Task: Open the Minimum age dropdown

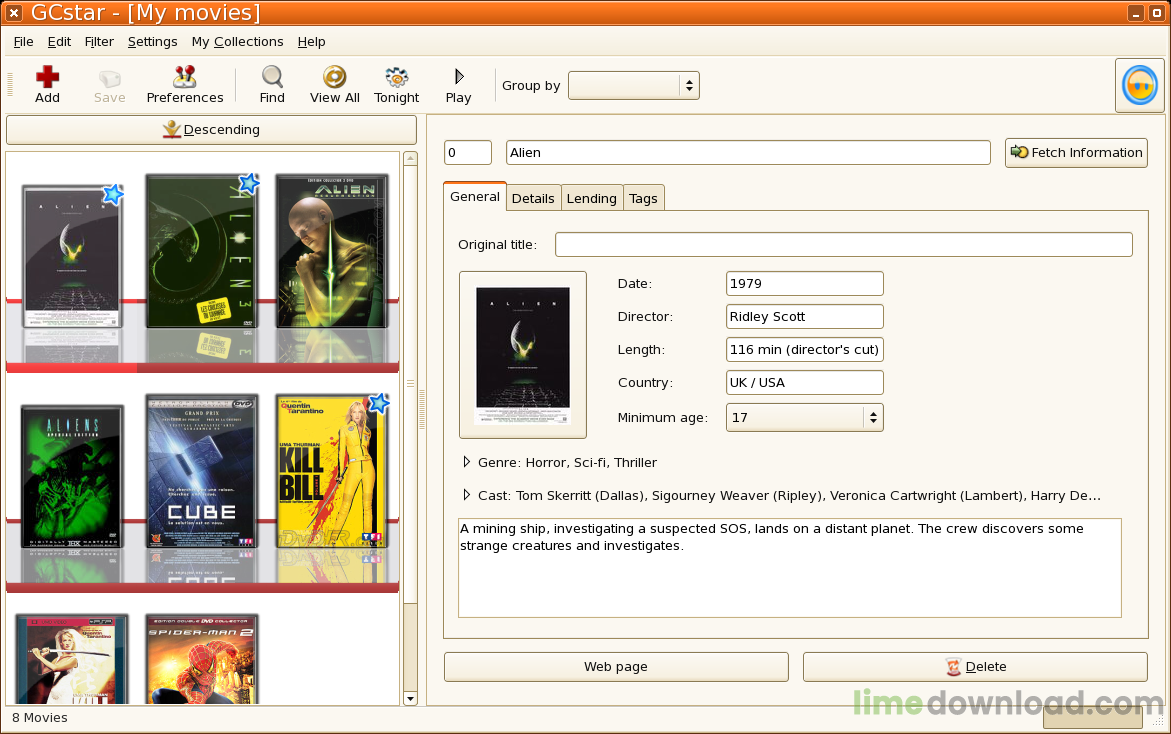Action: pyautogui.click(x=804, y=417)
